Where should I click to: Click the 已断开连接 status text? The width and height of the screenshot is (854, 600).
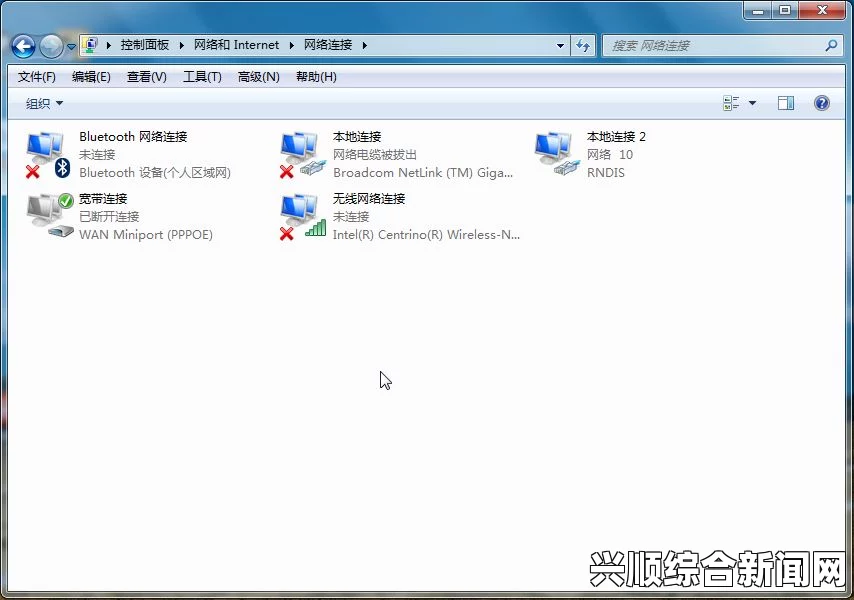tap(109, 217)
